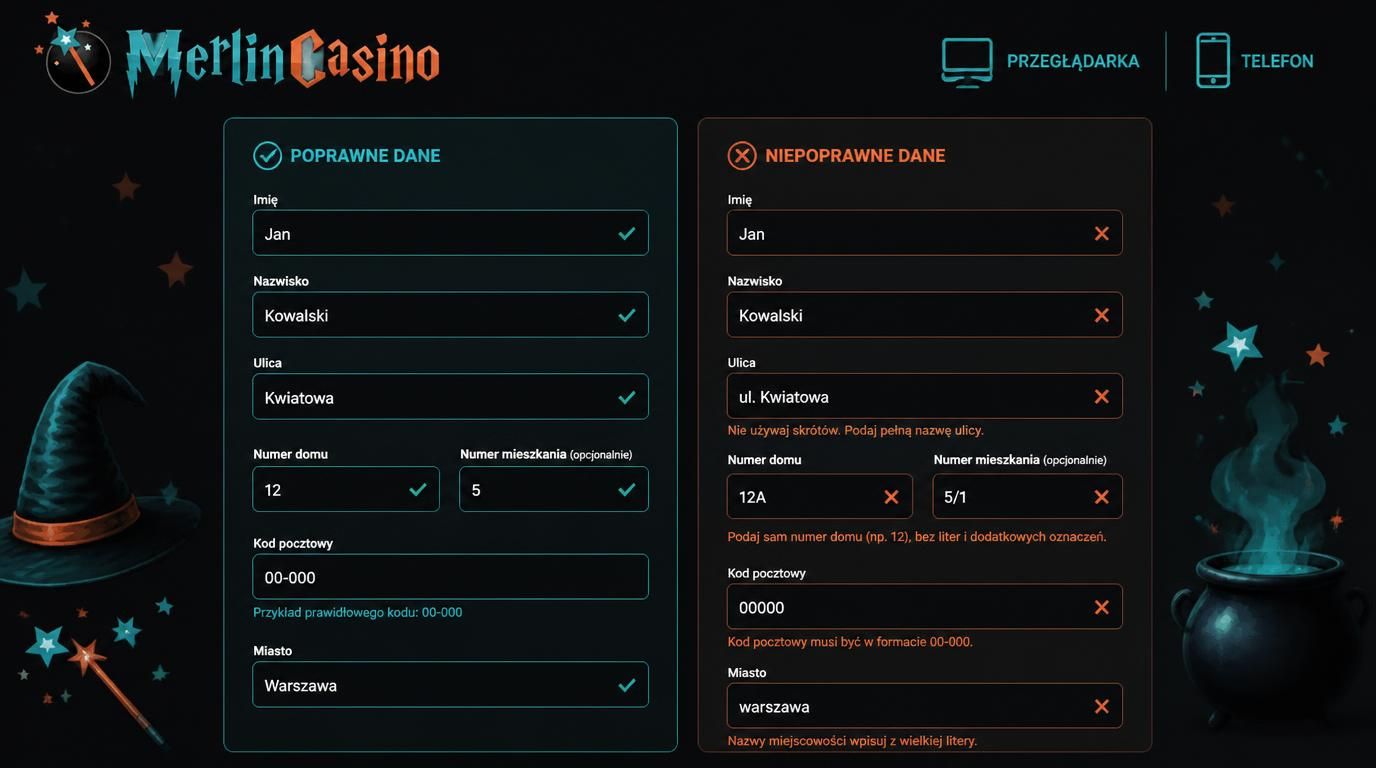The height and width of the screenshot is (768, 1376).
Task: Click the Imię field with green checkmark
Action: click(450, 233)
